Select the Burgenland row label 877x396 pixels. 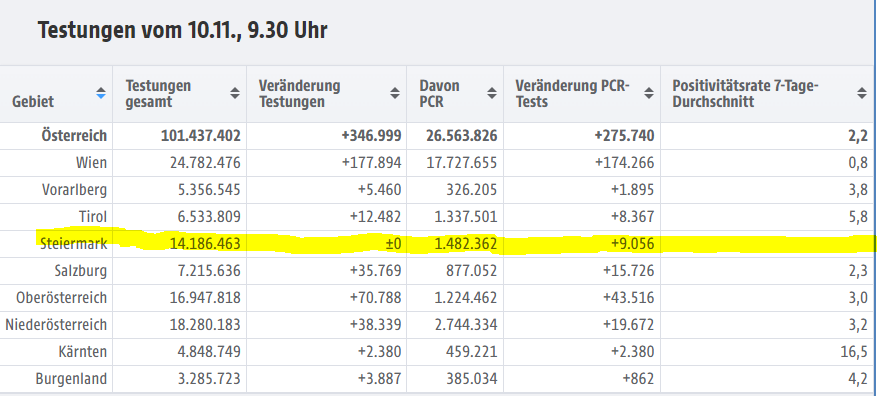71,379
